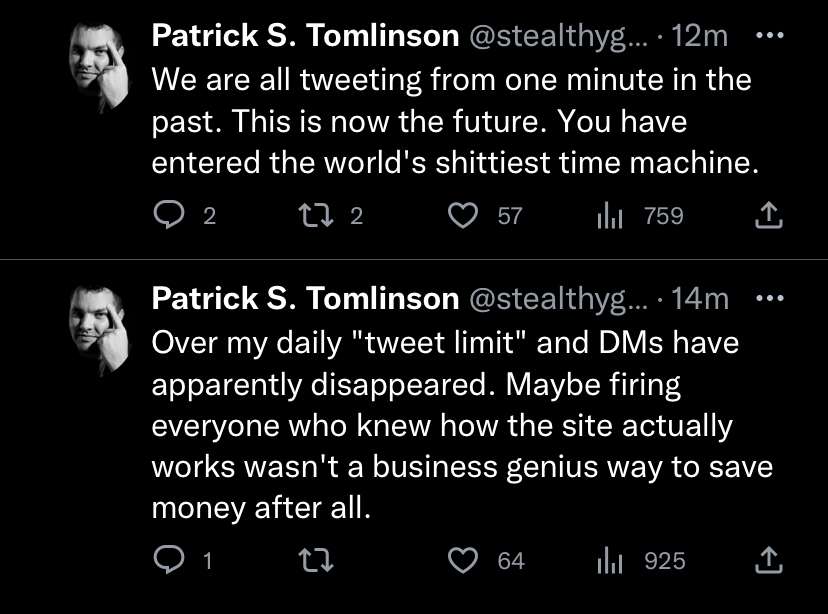Reply to the time machine tweet
This screenshot has height=614, width=828.
click(169, 215)
